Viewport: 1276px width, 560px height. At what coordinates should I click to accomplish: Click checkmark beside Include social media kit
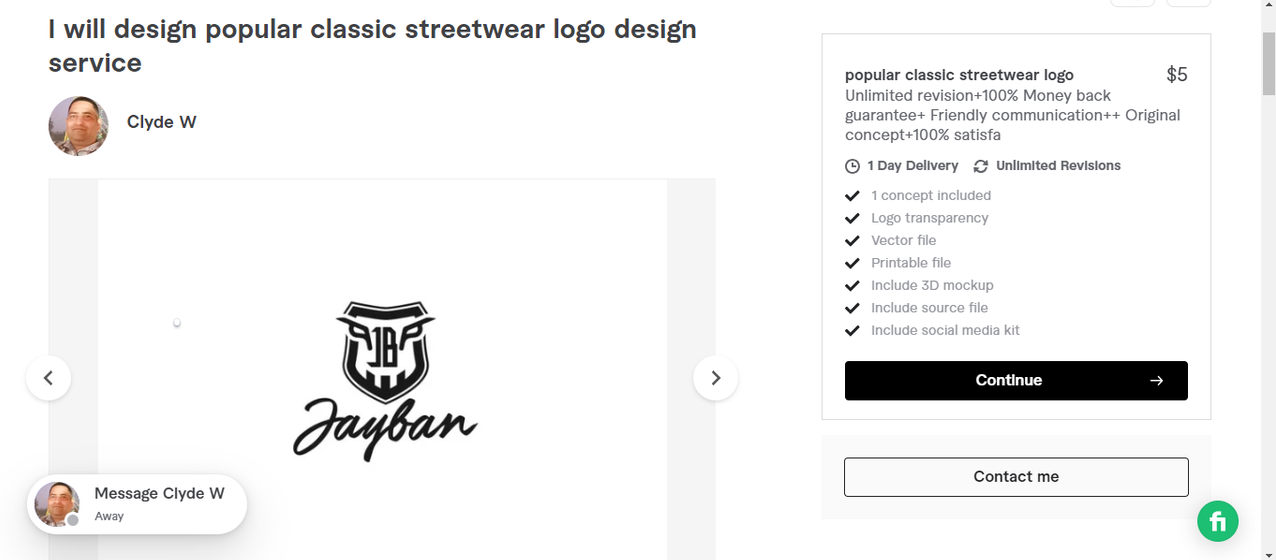tap(853, 331)
